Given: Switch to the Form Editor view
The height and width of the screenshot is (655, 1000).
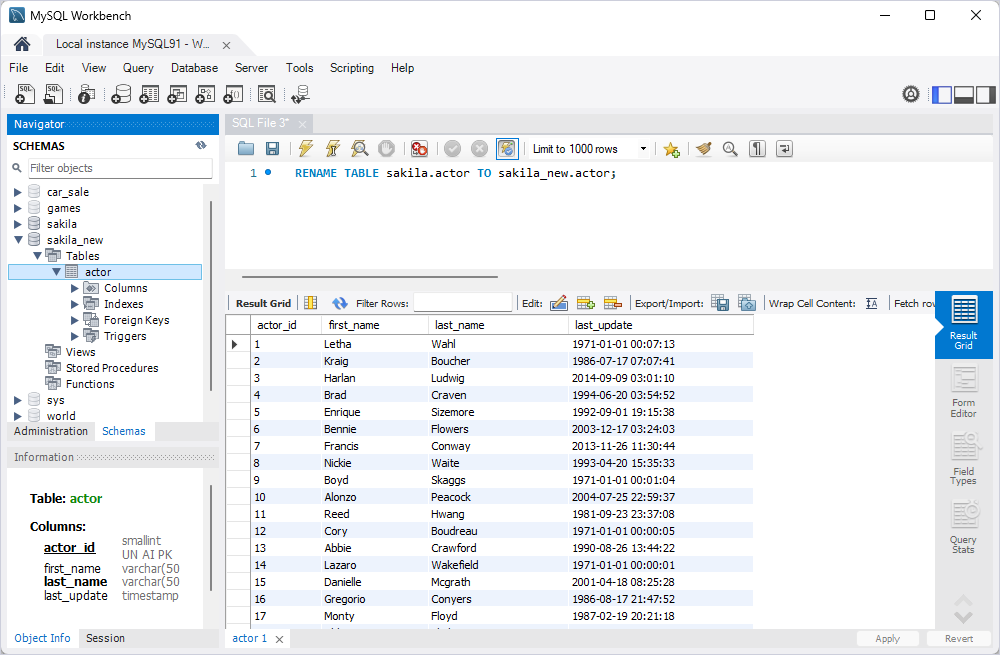Looking at the screenshot, I should click(964, 392).
